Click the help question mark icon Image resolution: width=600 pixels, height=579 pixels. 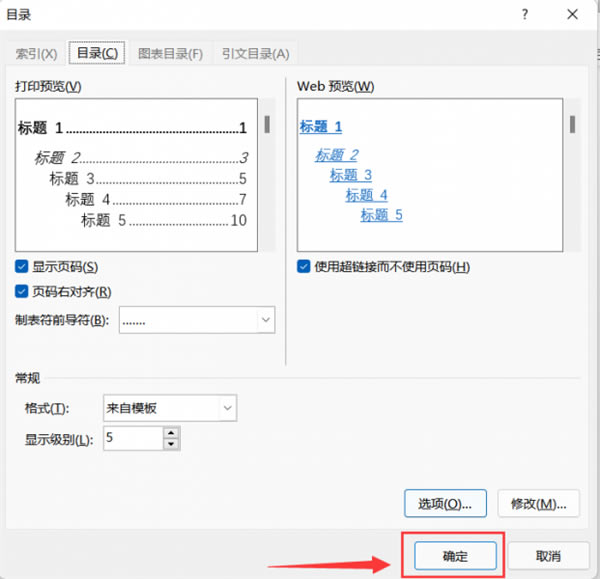click(525, 15)
